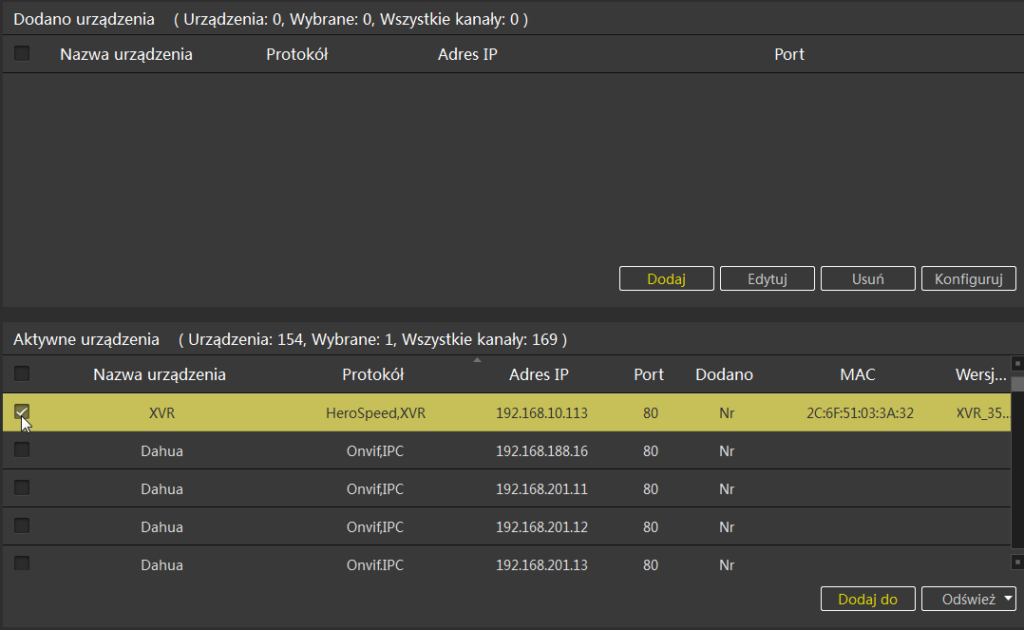Open the Odśwież dropdown arrow
This screenshot has width=1024, height=630.
[x=1006, y=598]
